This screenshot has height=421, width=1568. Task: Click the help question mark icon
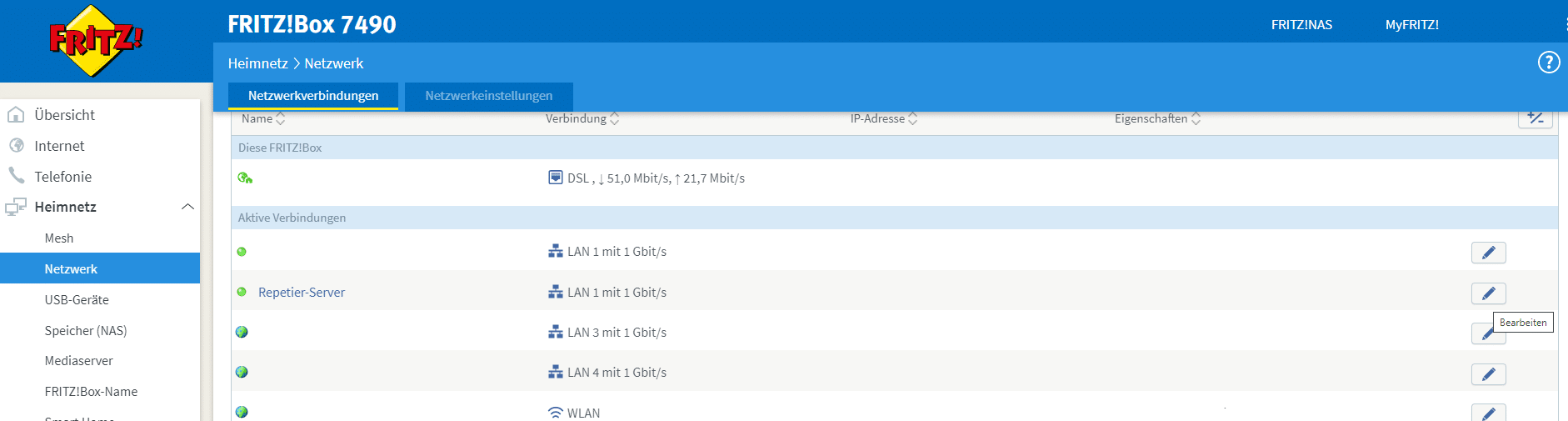[1548, 63]
